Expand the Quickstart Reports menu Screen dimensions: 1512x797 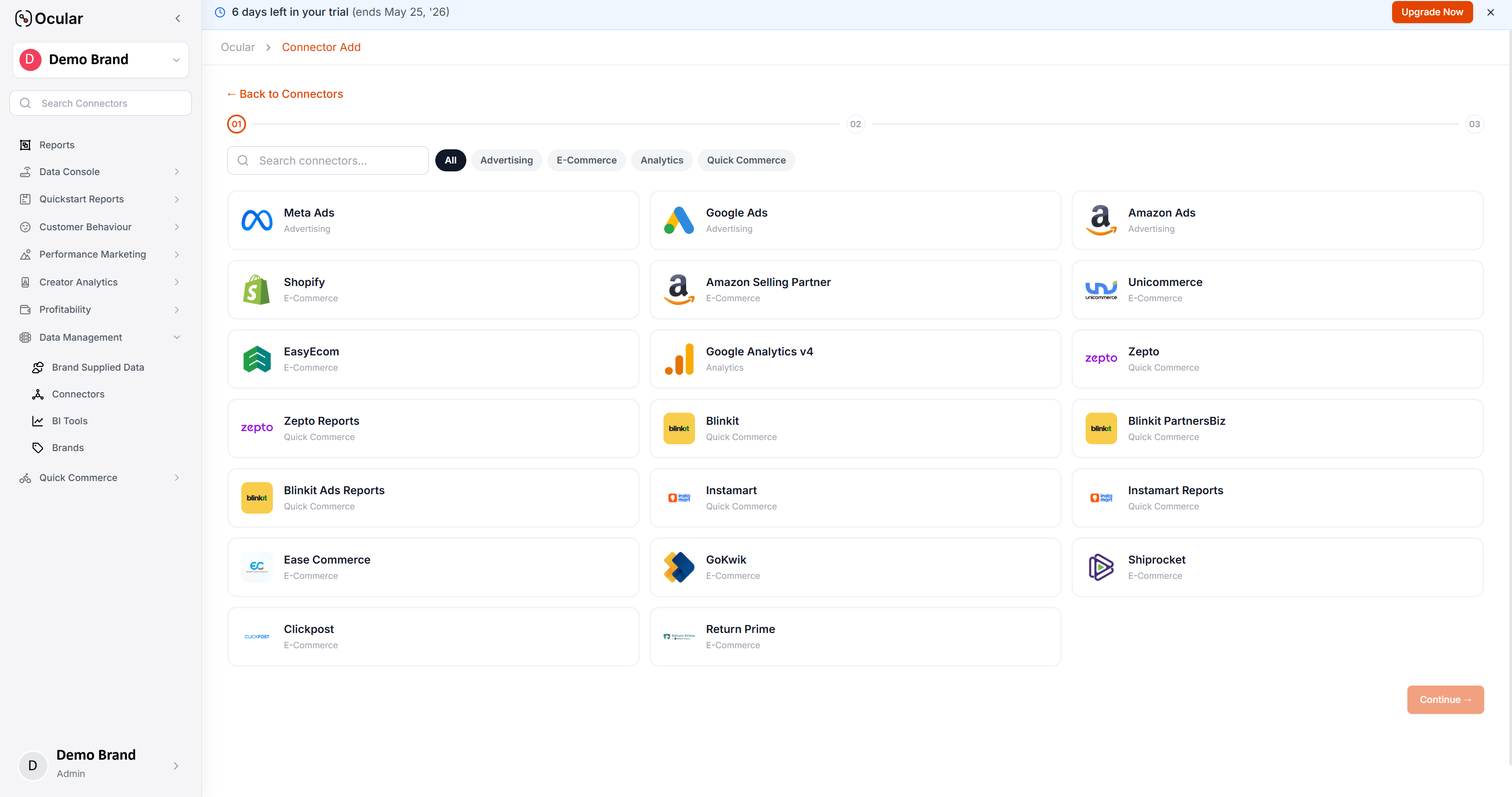coord(100,200)
